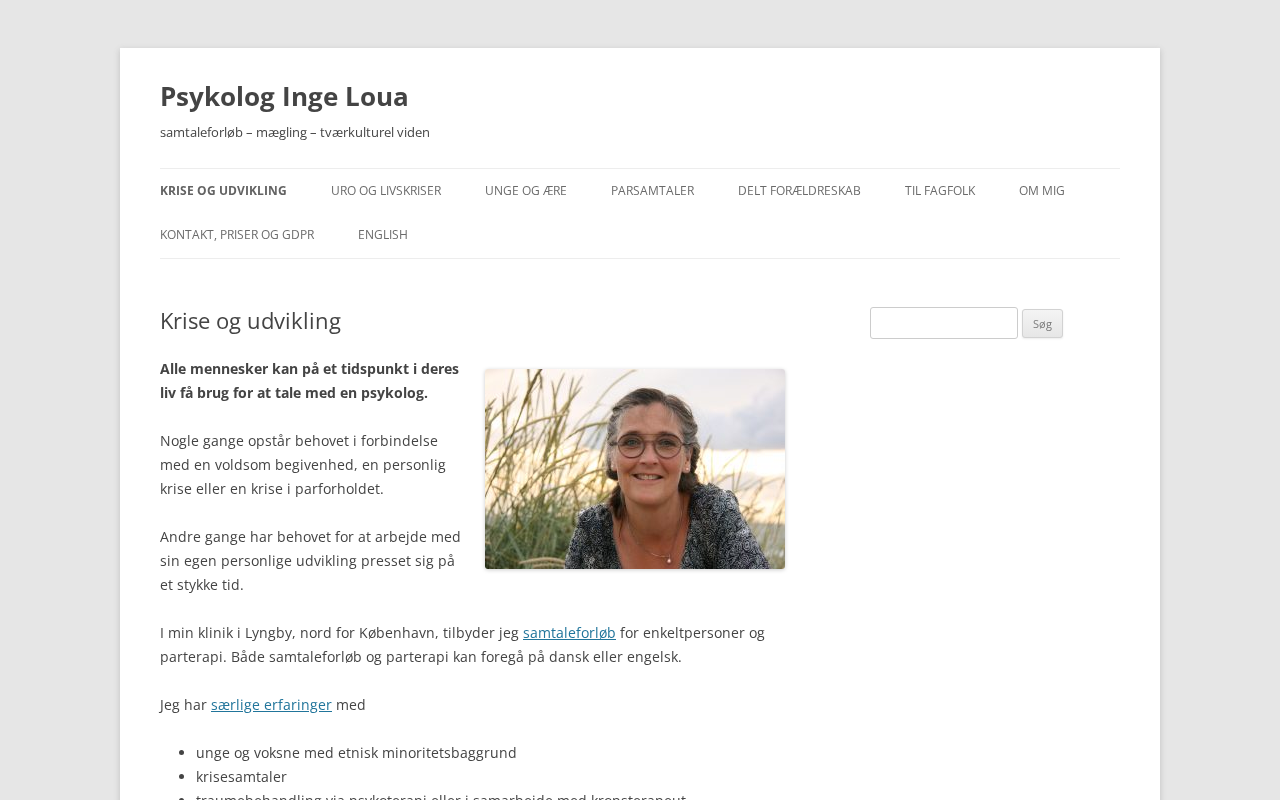Click the Krise og udvikling page heading
This screenshot has width=1280, height=800.
250,321
